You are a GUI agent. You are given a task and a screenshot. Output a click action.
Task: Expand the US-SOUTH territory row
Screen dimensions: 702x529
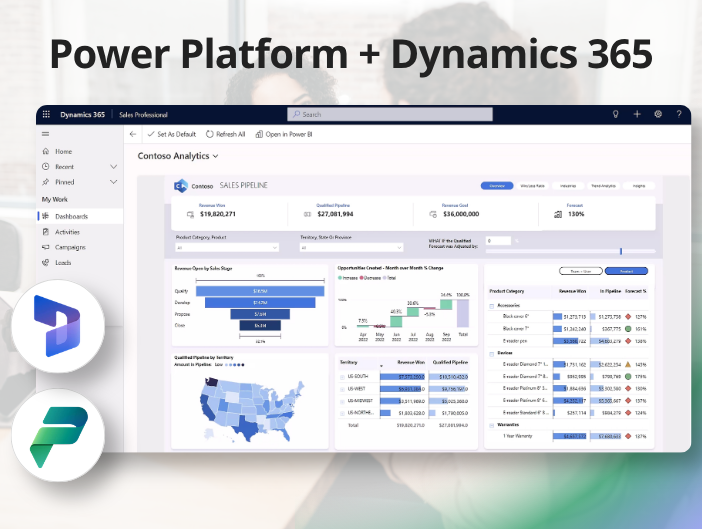[x=342, y=377]
